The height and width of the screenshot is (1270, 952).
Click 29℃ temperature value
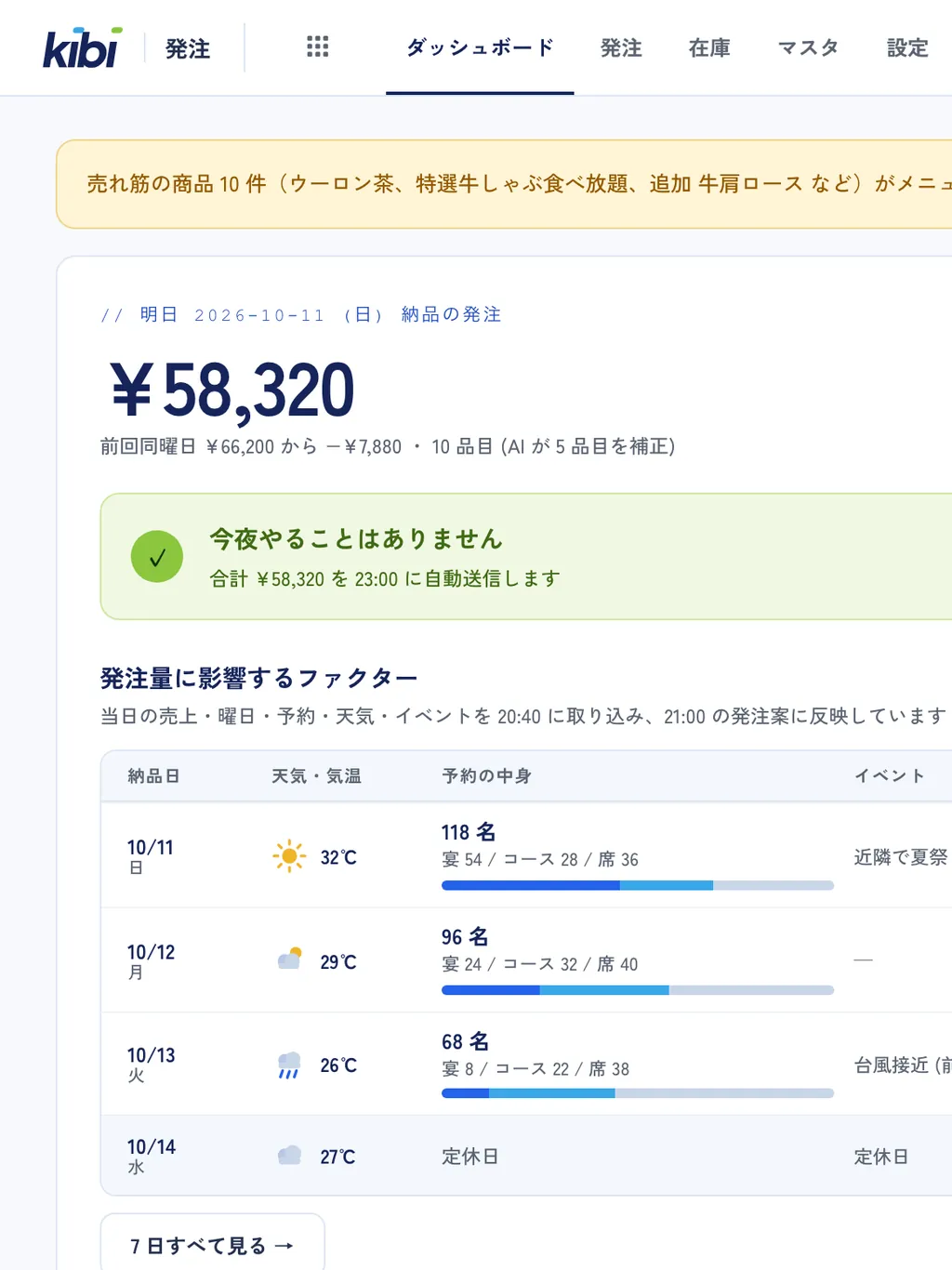coord(338,962)
